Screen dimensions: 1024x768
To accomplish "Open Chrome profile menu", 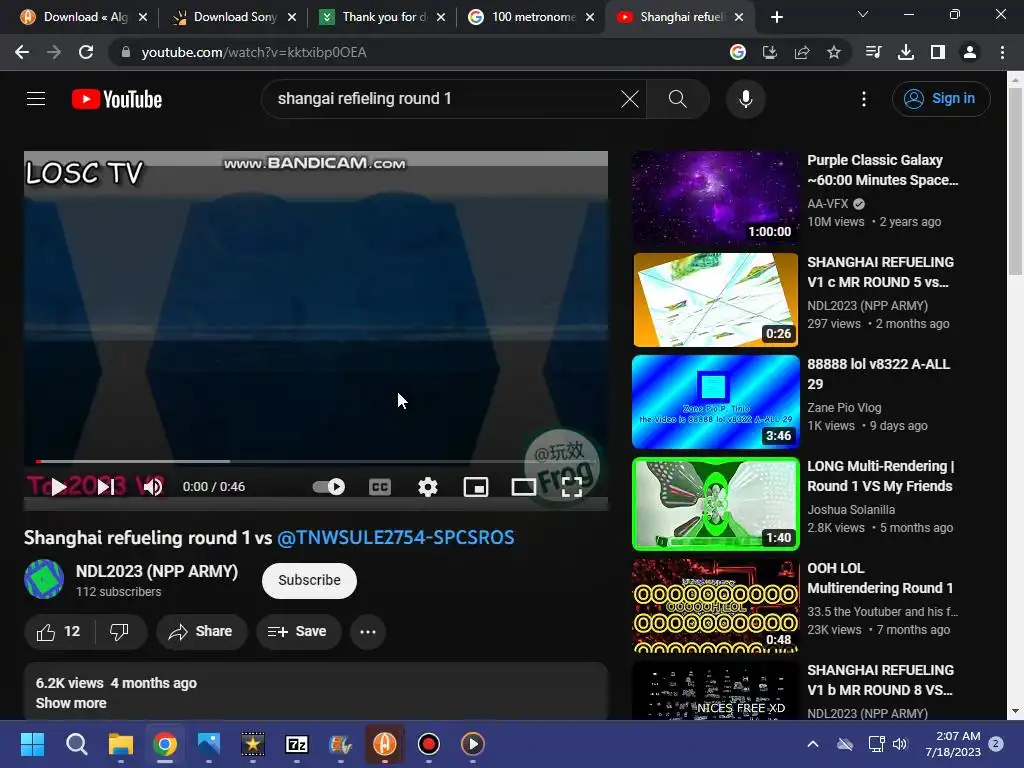I will point(970,52).
